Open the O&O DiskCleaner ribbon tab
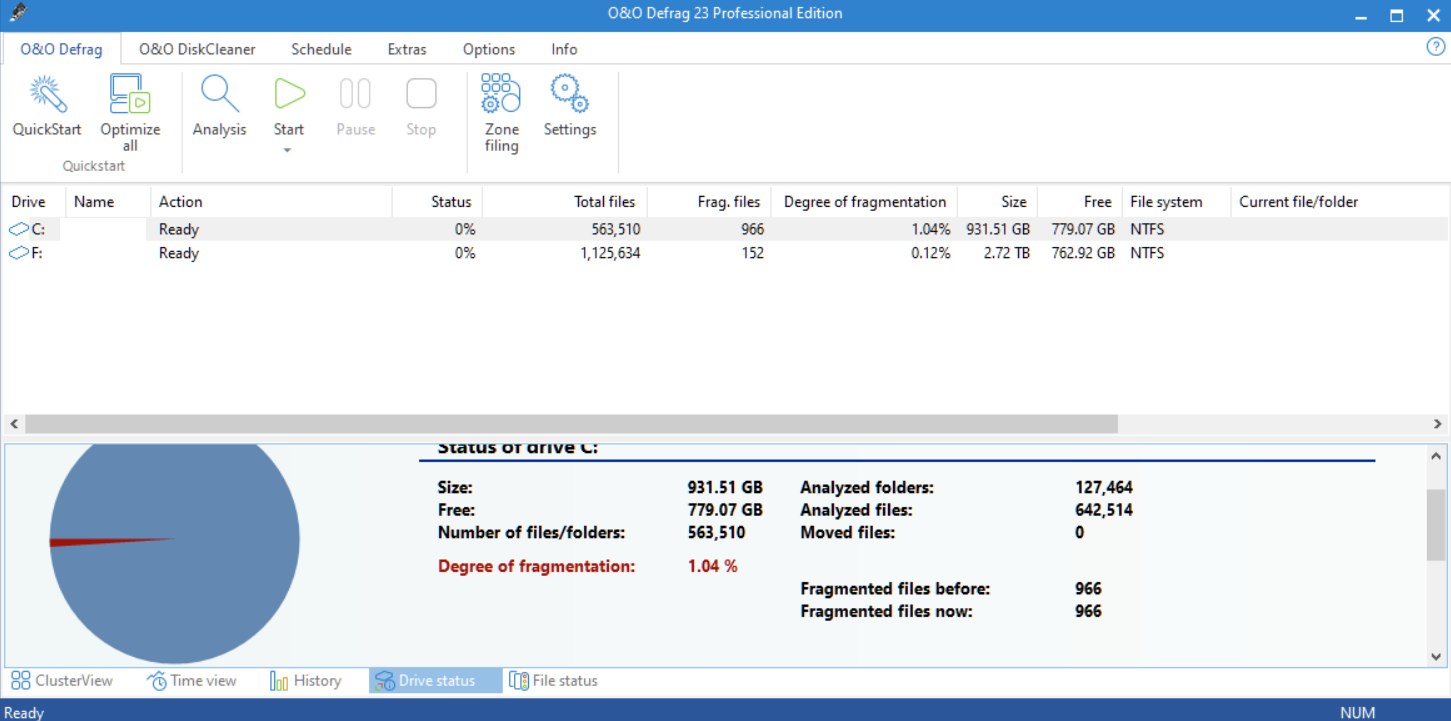1451x721 pixels. [197, 49]
